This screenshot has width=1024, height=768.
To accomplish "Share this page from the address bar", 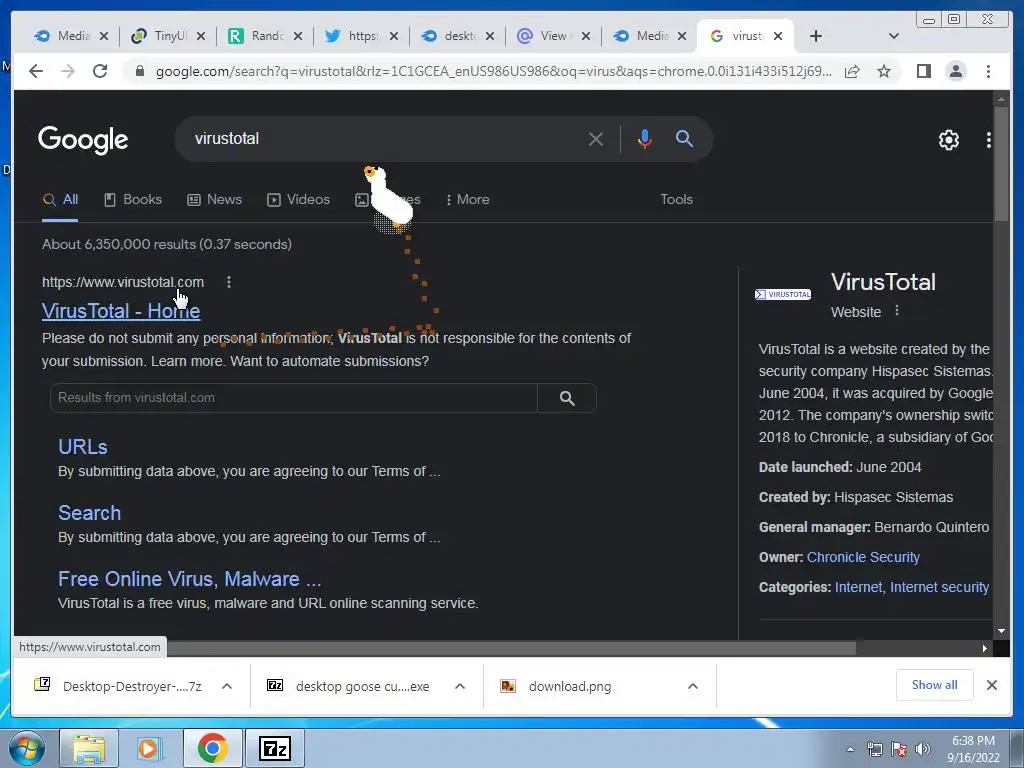I will 852,71.
